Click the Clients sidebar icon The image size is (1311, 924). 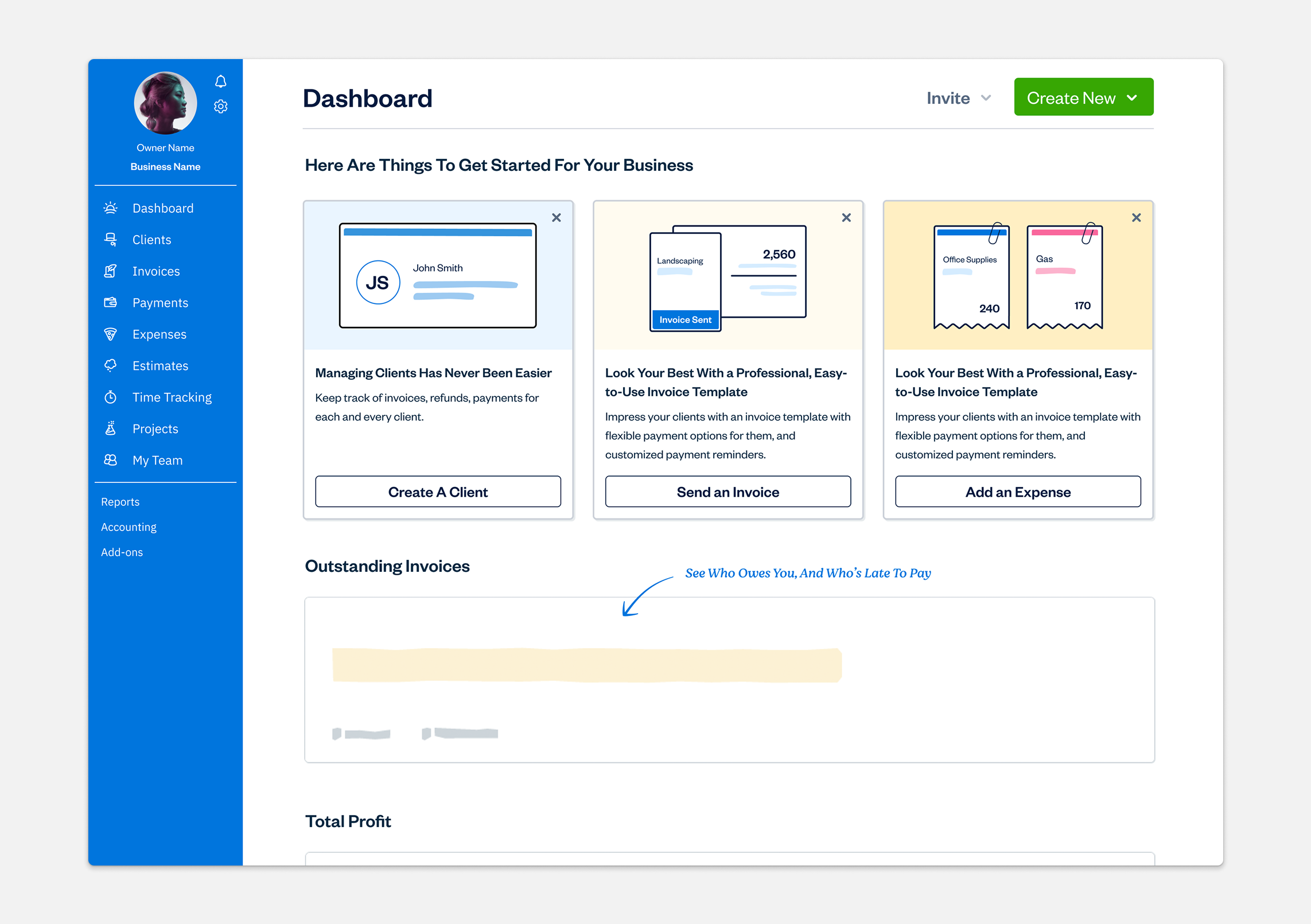point(111,240)
